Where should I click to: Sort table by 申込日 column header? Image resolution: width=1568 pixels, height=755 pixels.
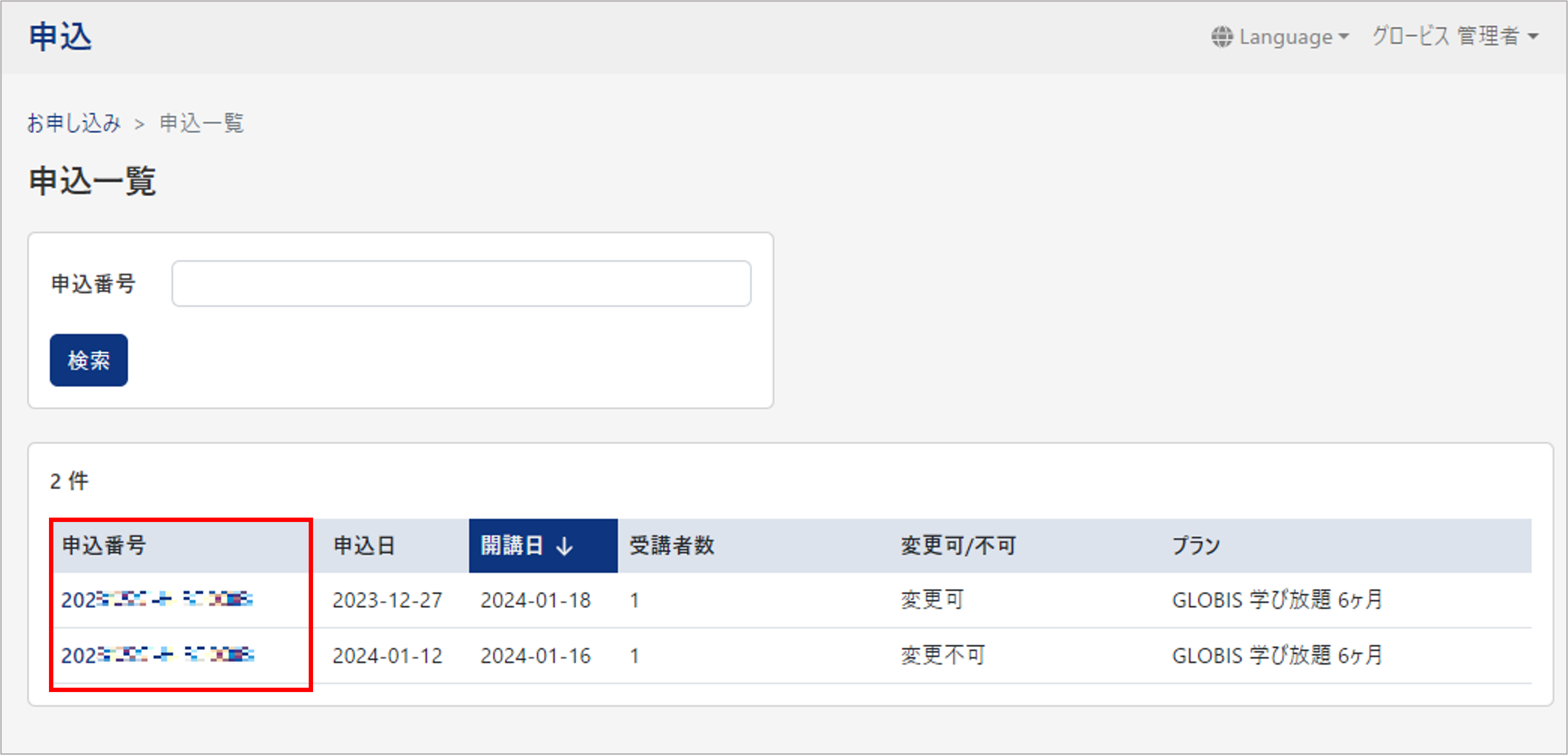(x=364, y=545)
